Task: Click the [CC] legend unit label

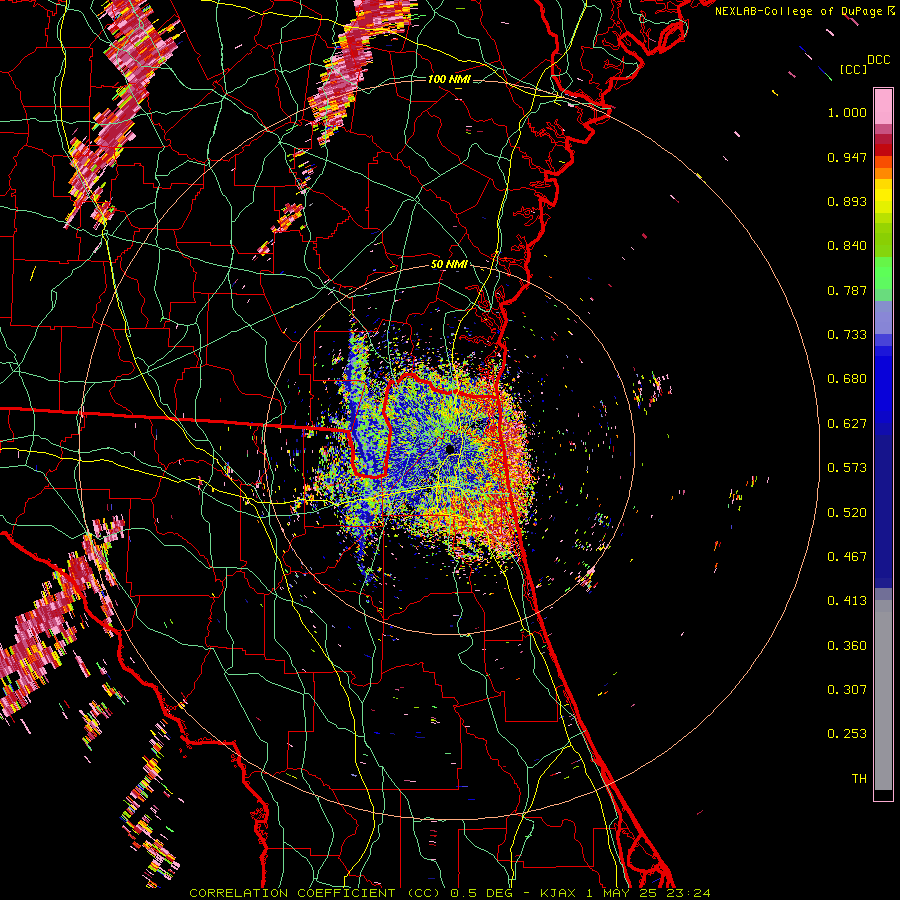Action: click(853, 69)
